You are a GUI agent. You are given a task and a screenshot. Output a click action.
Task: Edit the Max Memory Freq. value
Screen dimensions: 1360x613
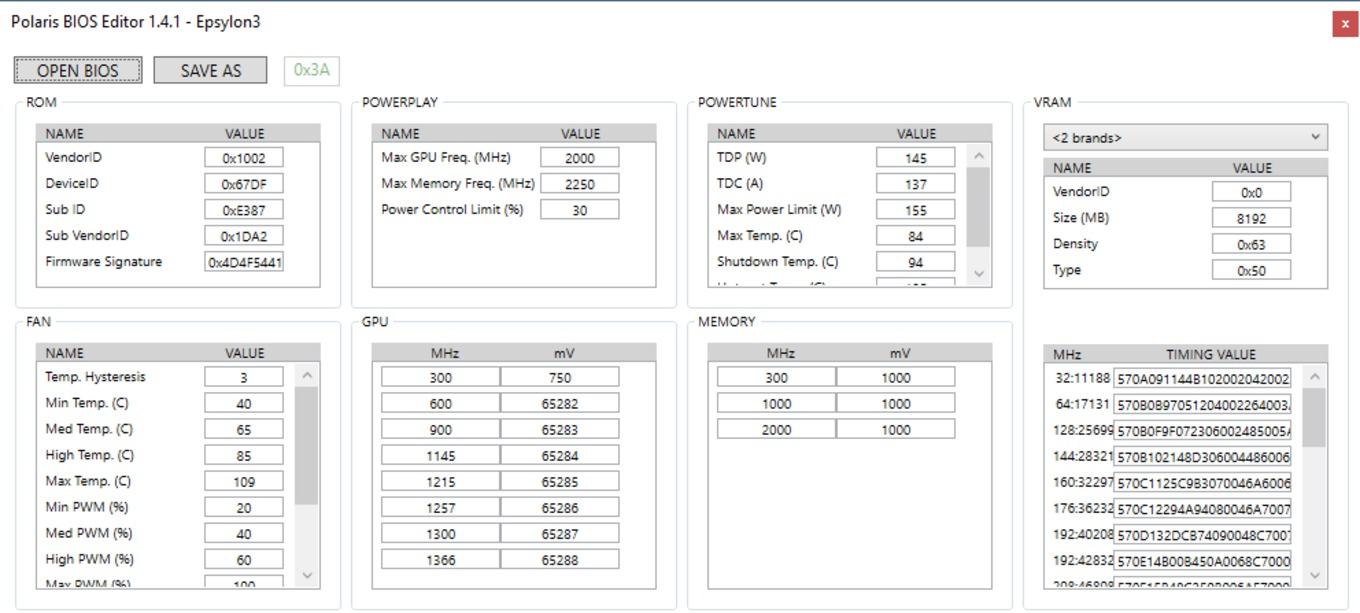[x=580, y=184]
